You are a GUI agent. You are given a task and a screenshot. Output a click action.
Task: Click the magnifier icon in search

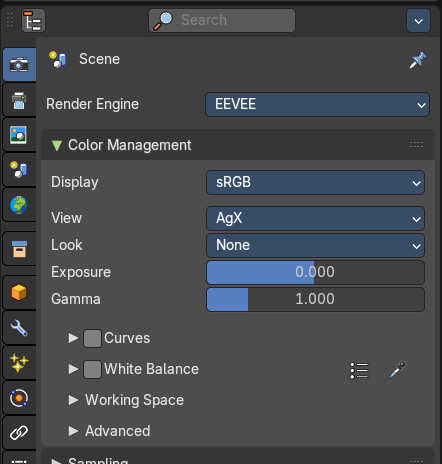click(x=162, y=21)
